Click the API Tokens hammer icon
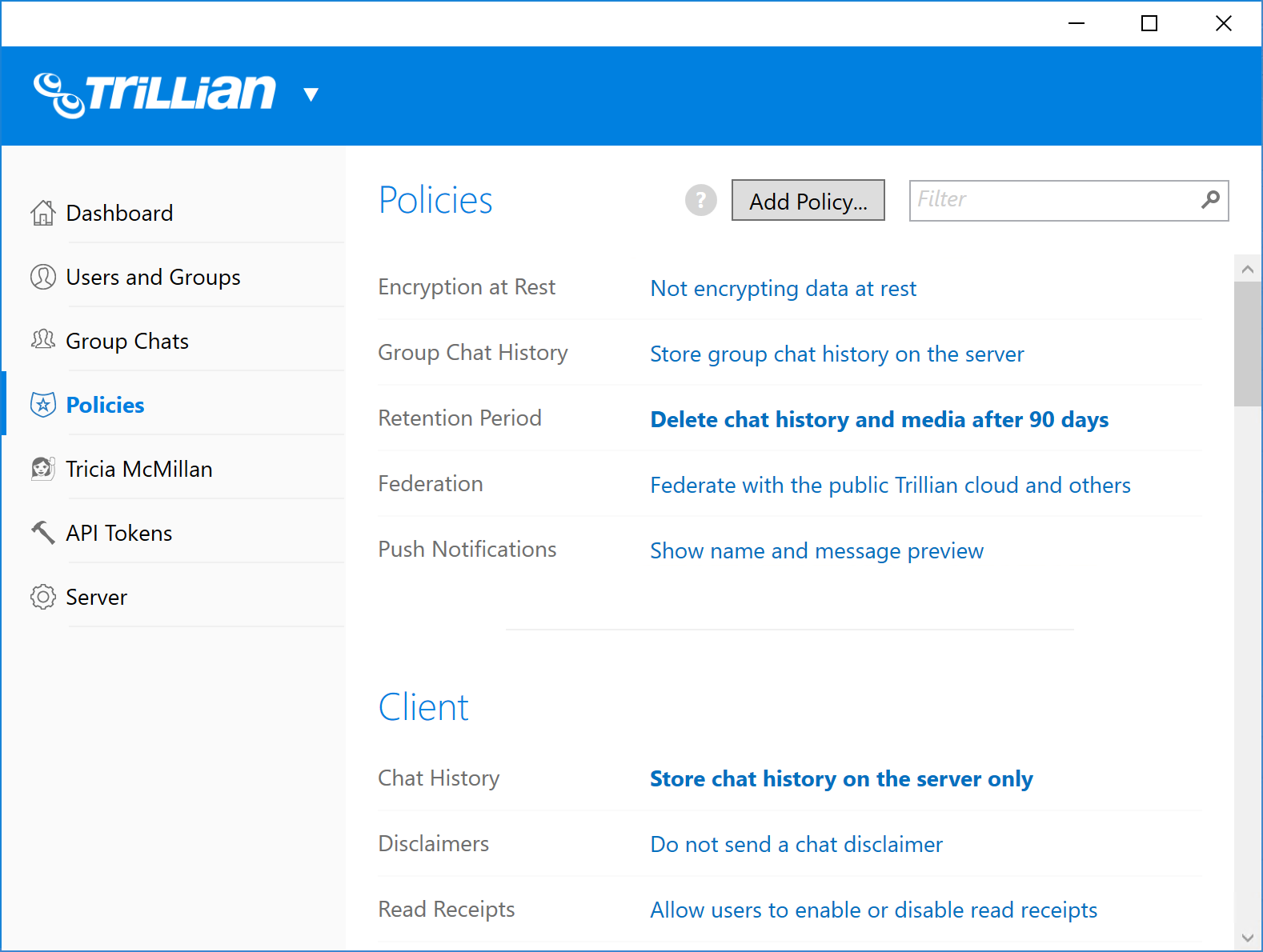1263x952 pixels. pos(43,532)
